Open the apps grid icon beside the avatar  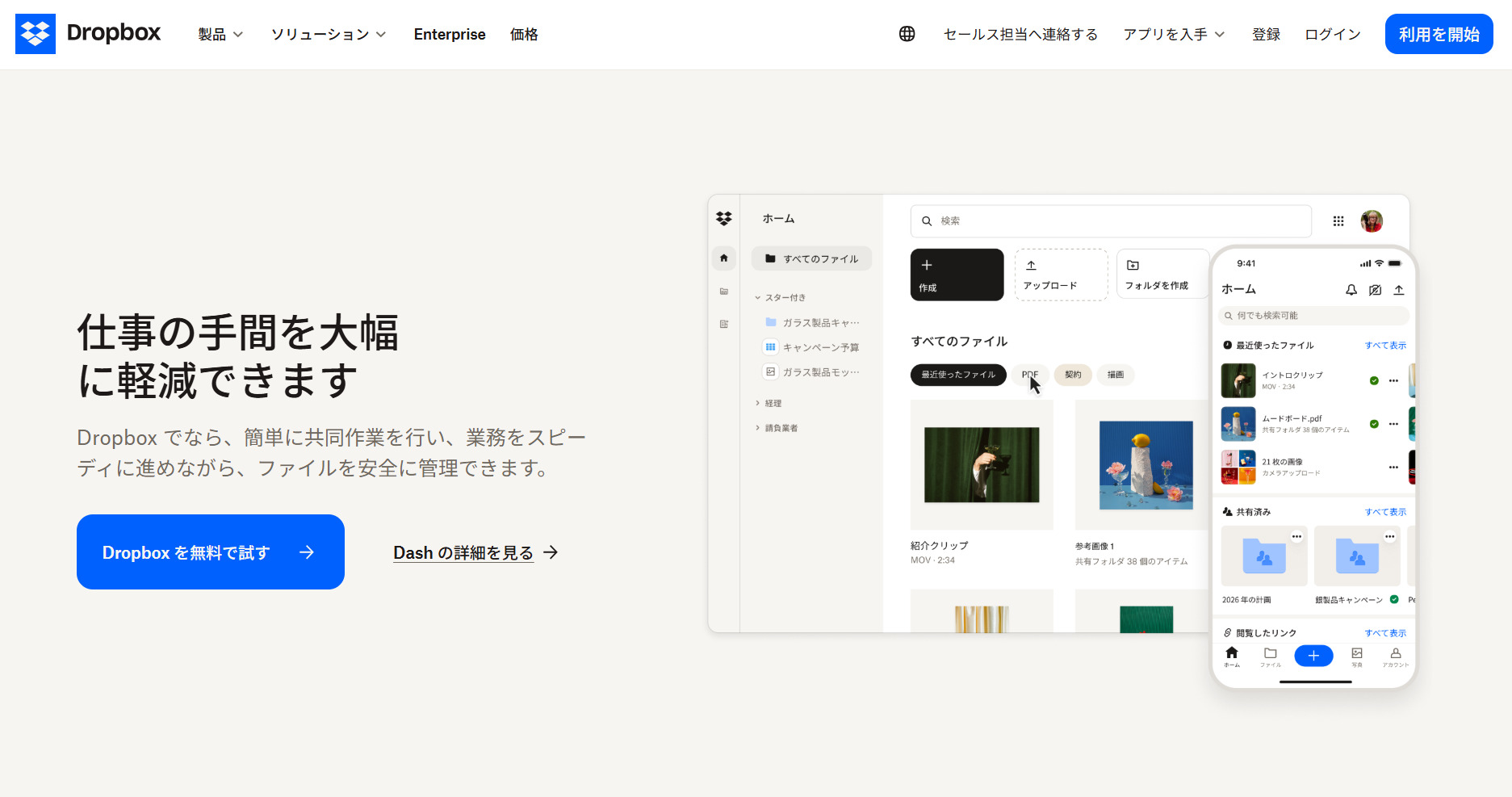pyautogui.click(x=1338, y=220)
